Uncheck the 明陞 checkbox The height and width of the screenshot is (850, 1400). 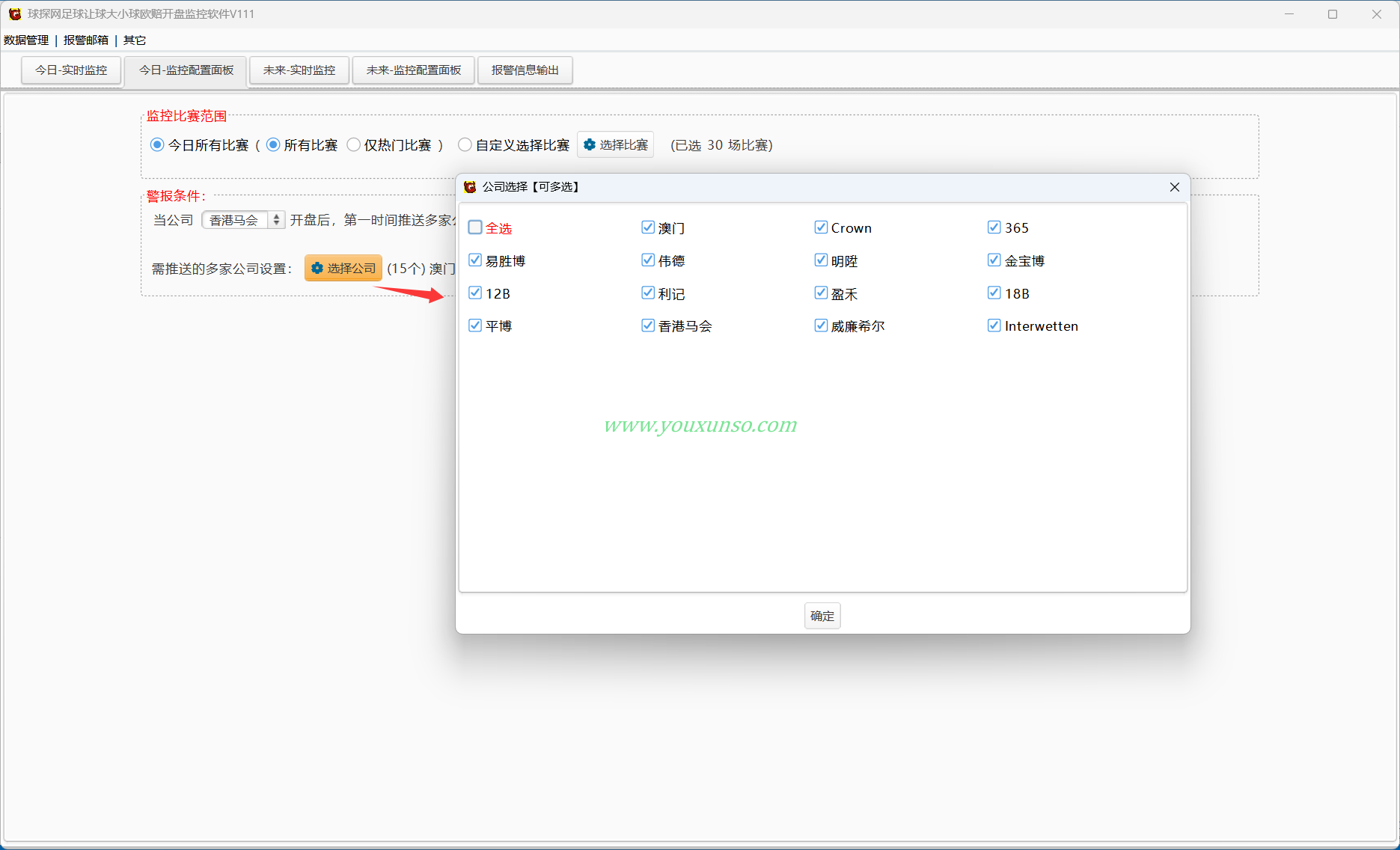point(821,260)
